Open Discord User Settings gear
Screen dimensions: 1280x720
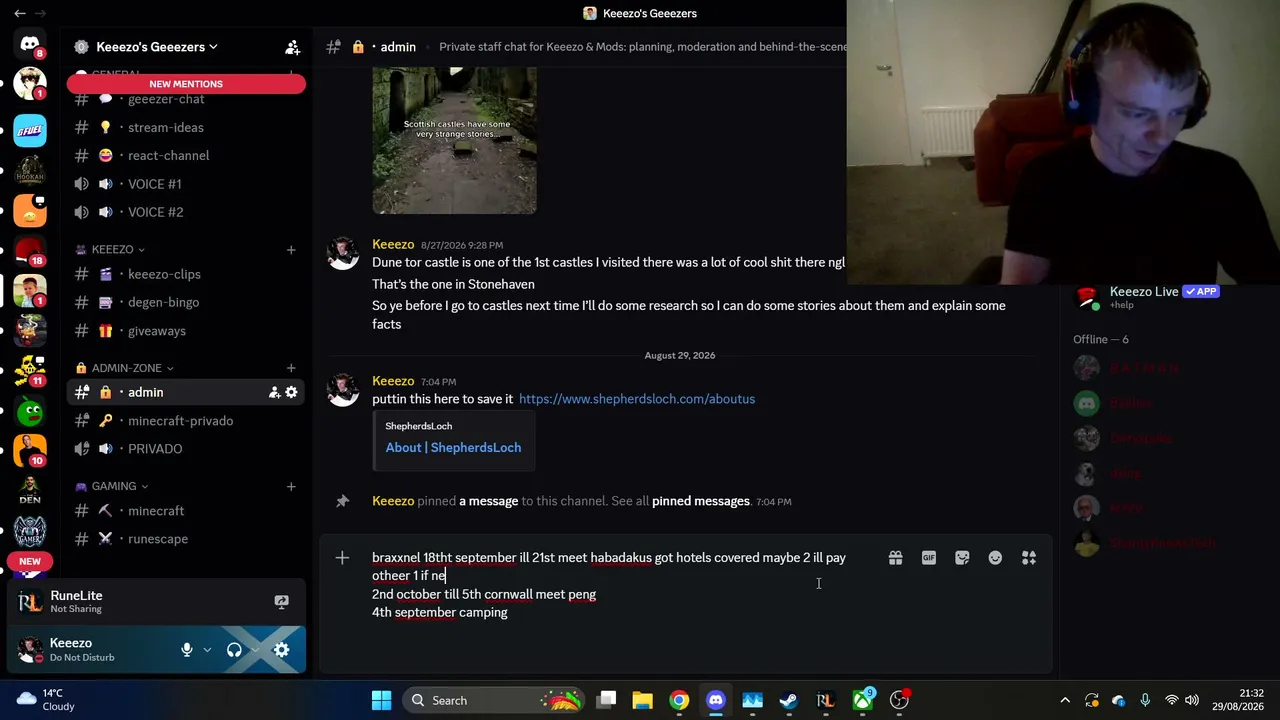(x=281, y=650)
